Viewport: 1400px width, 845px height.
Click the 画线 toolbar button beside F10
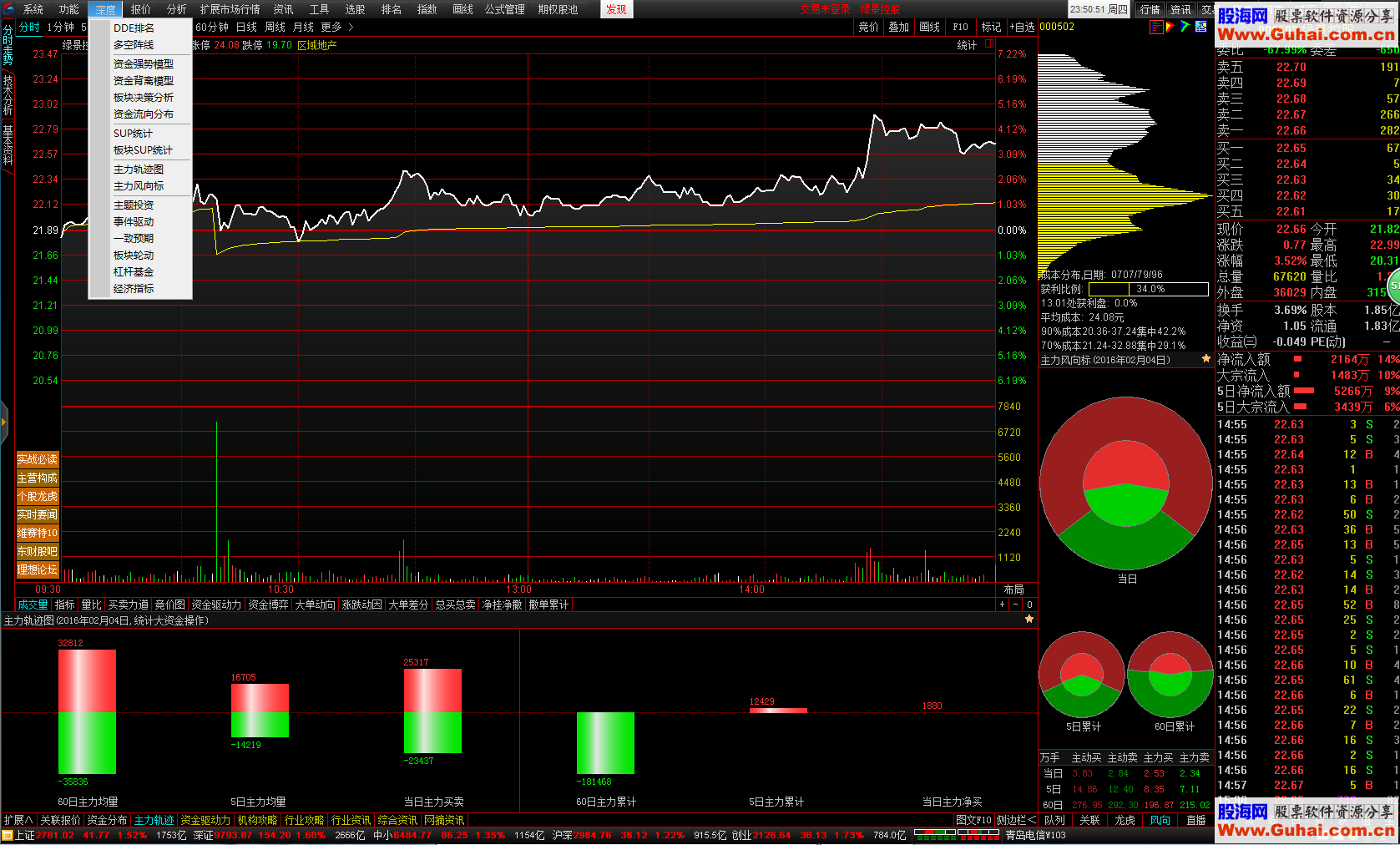[930, 27]
